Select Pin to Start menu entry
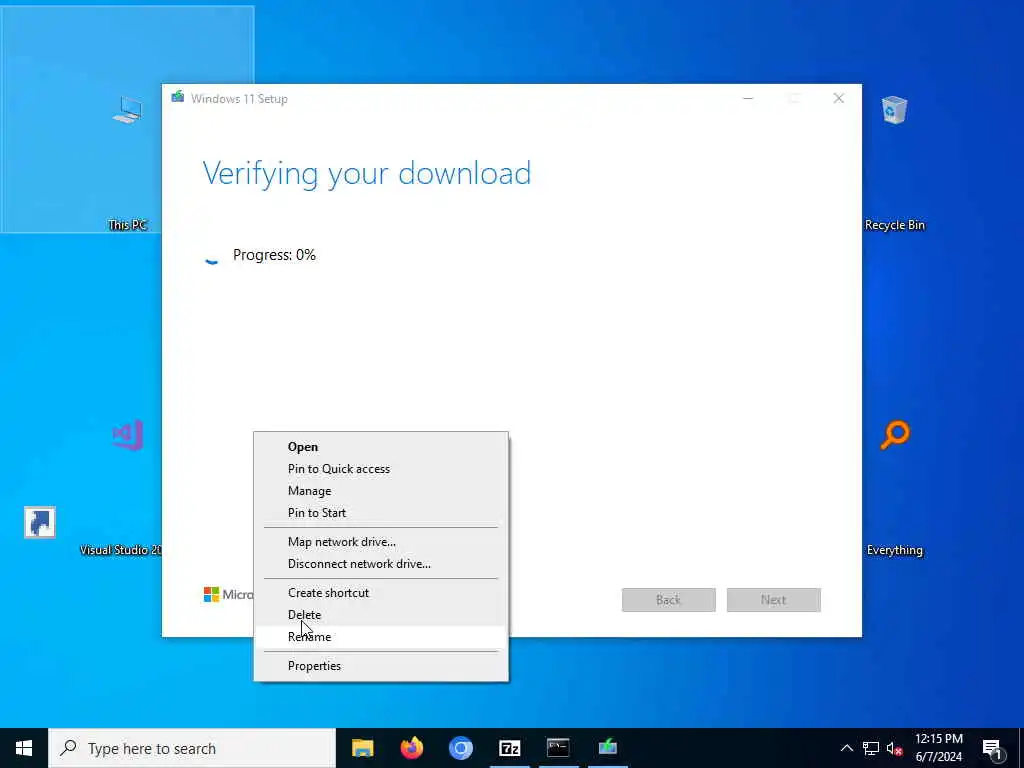 pos(381,513)
